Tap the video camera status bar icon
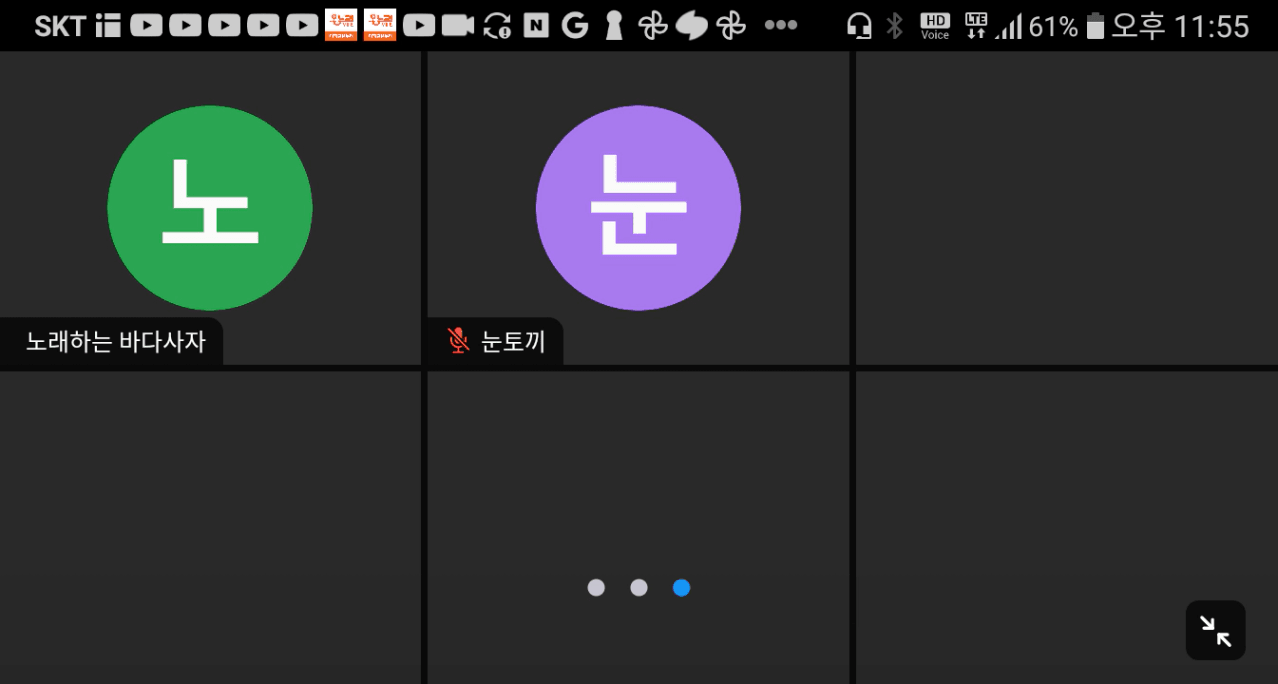 458,26
